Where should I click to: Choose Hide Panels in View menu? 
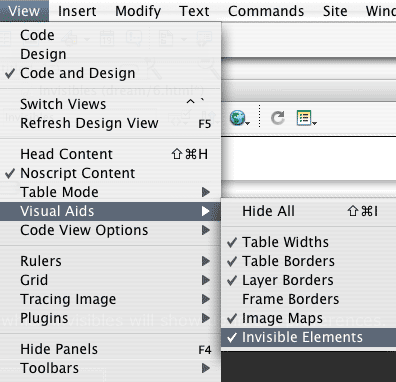(x=110, y=349)
